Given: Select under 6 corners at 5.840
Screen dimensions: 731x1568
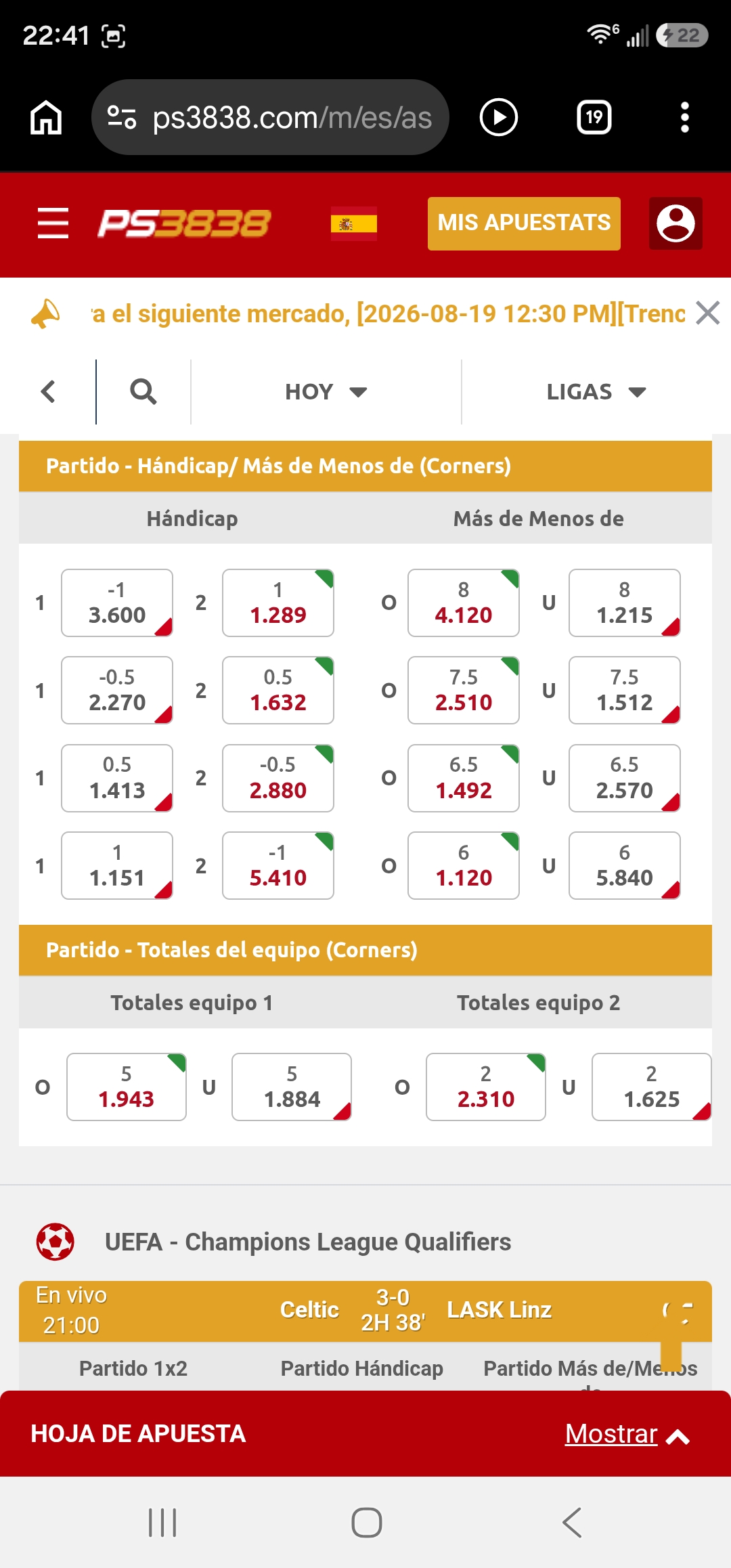Looking at the screenshot, I should 625,865.
